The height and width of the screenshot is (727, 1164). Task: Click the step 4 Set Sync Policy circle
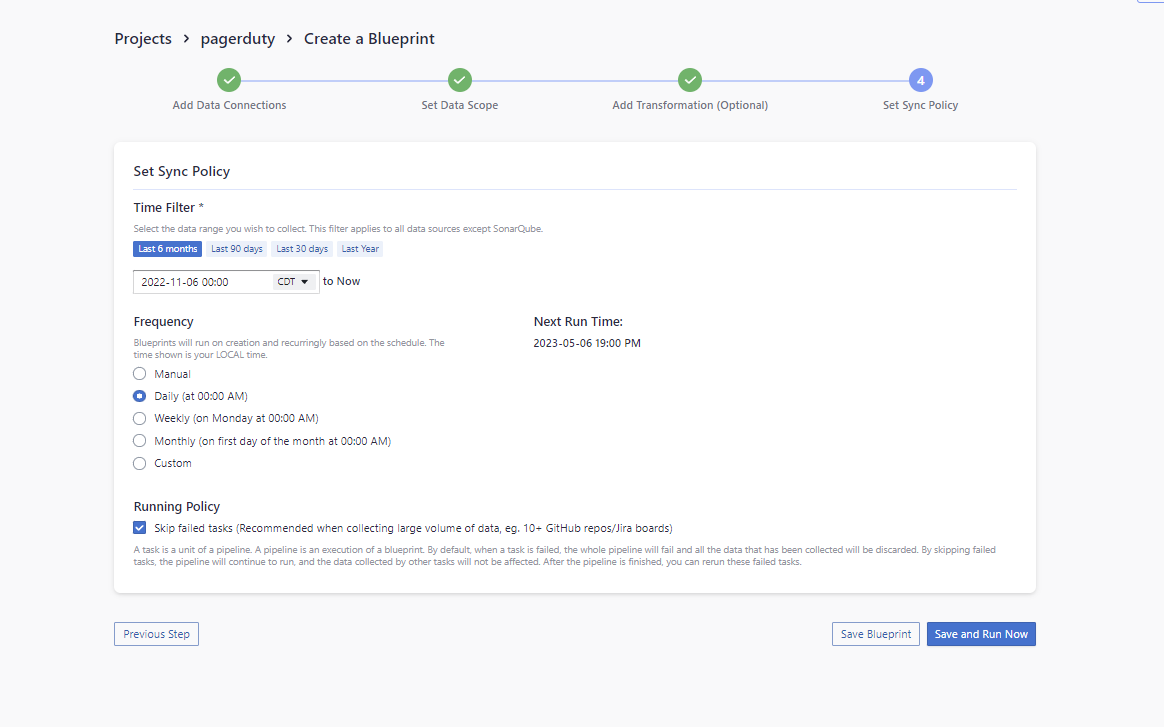[920, 80]
